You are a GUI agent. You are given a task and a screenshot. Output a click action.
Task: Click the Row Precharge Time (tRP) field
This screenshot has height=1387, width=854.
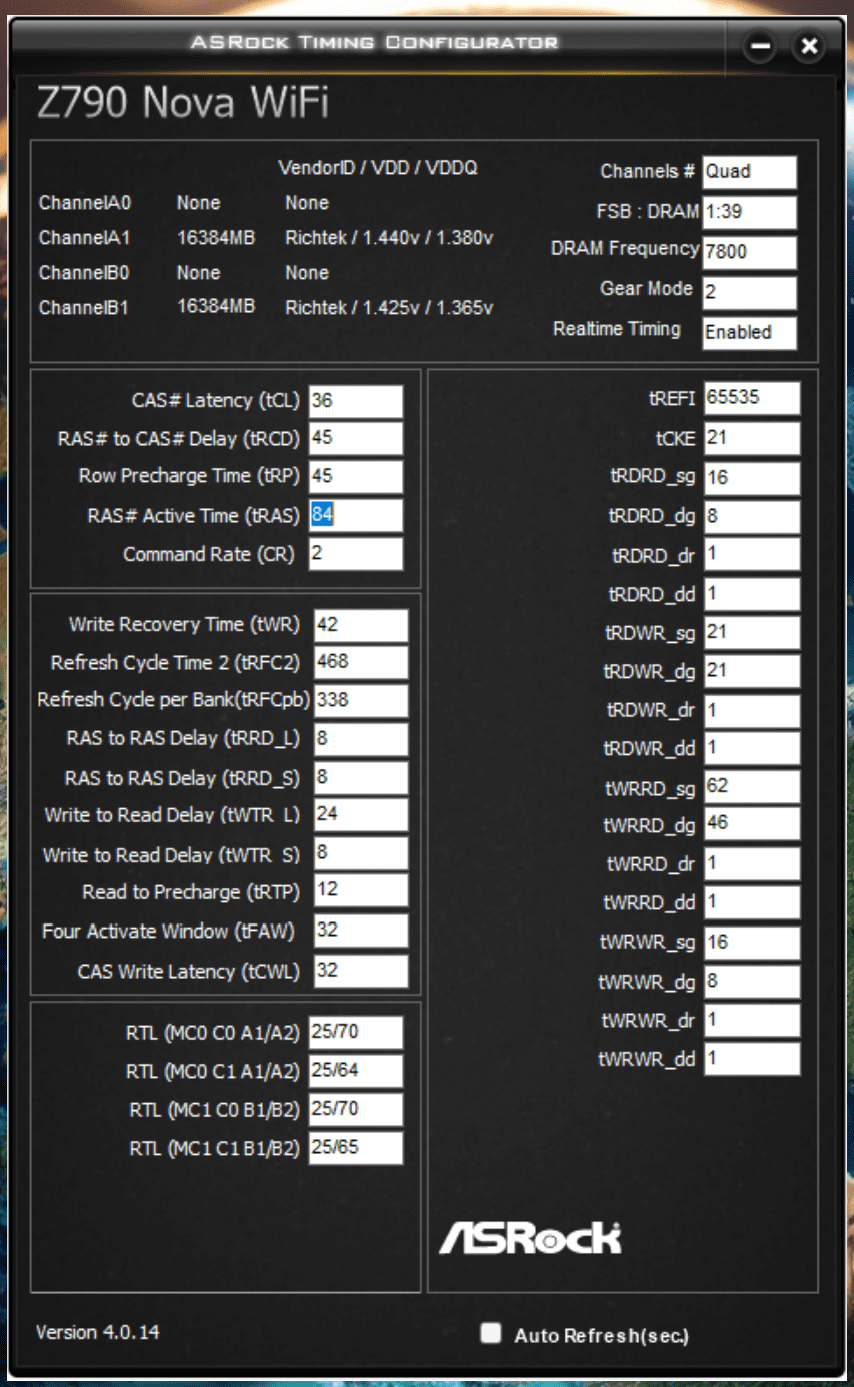point(355,476)
